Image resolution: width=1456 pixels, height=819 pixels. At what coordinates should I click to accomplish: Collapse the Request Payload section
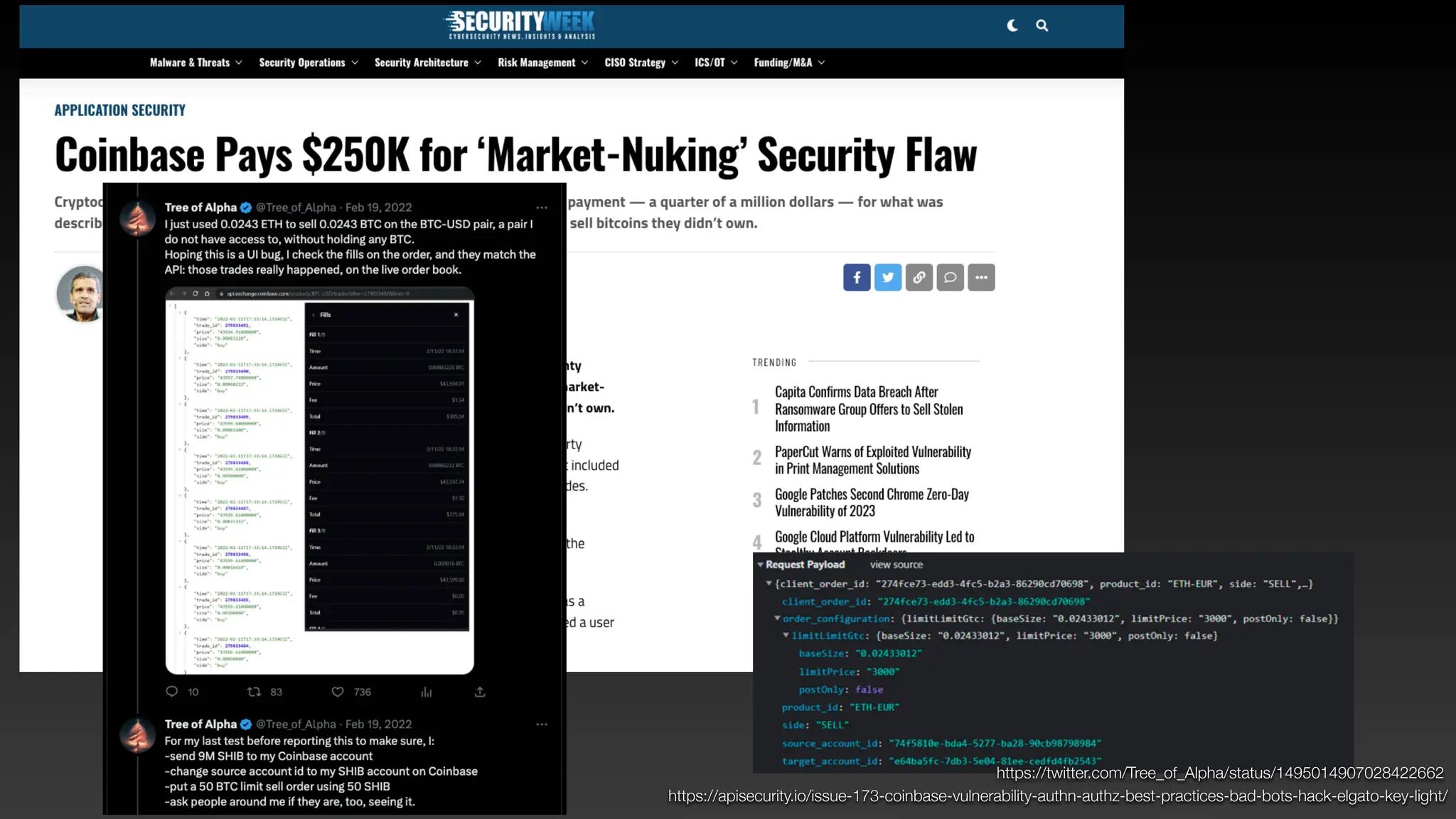(x=761, y=564)
